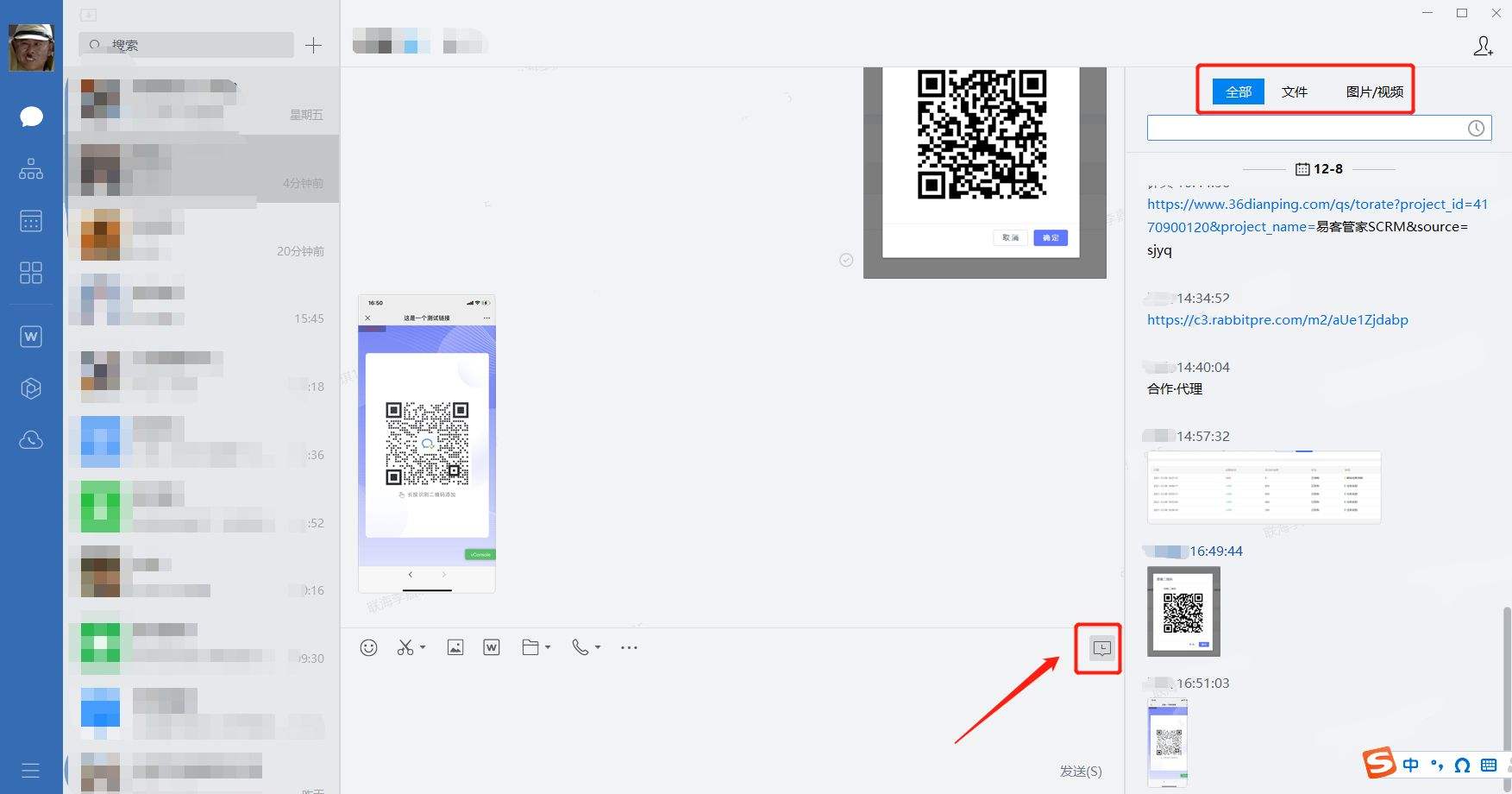Click the 取消 button in QR image
This screenshot has width=1512, height=794.
click(1011, 238)
